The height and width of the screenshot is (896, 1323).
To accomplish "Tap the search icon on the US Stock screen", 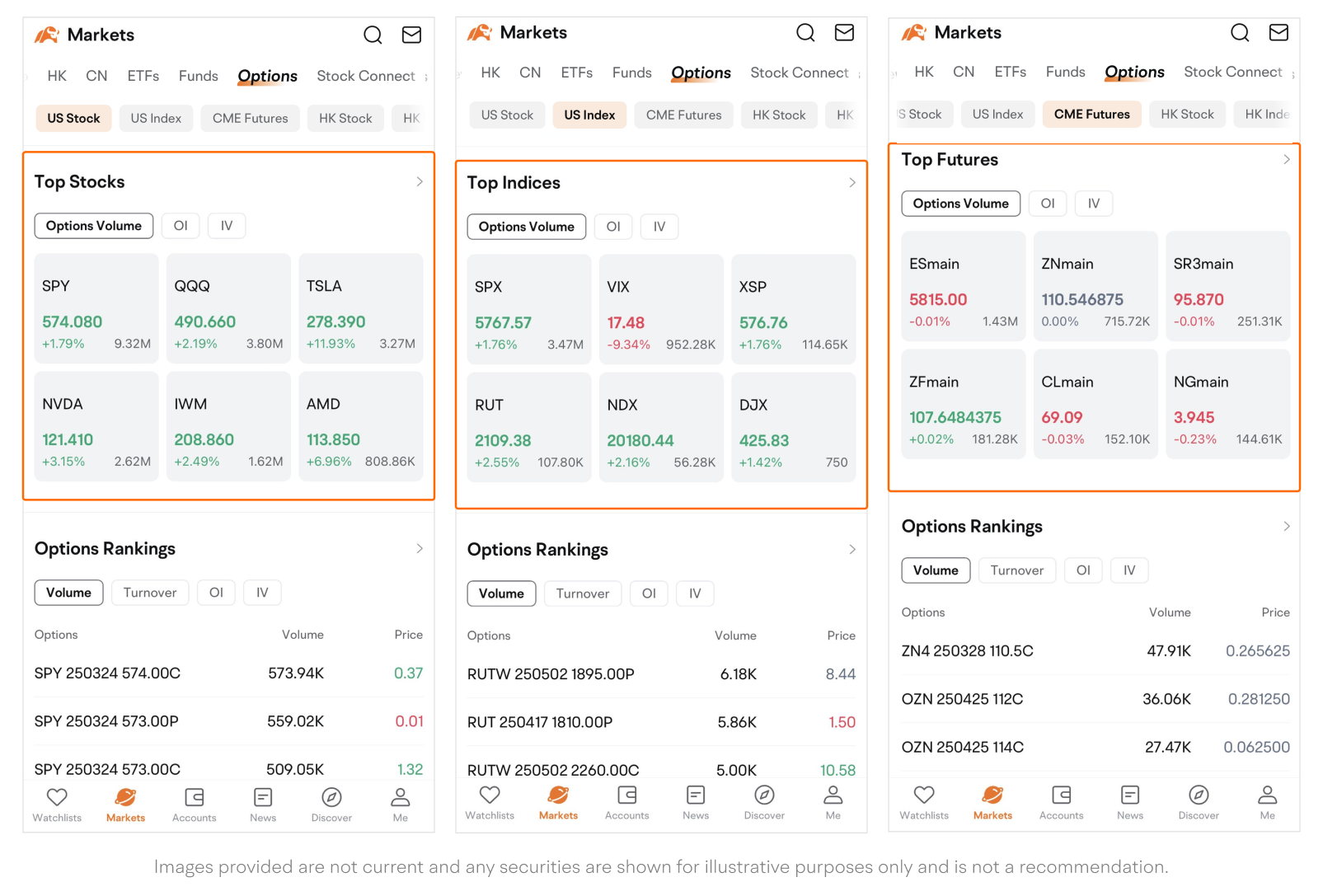I will pos(373,35).
